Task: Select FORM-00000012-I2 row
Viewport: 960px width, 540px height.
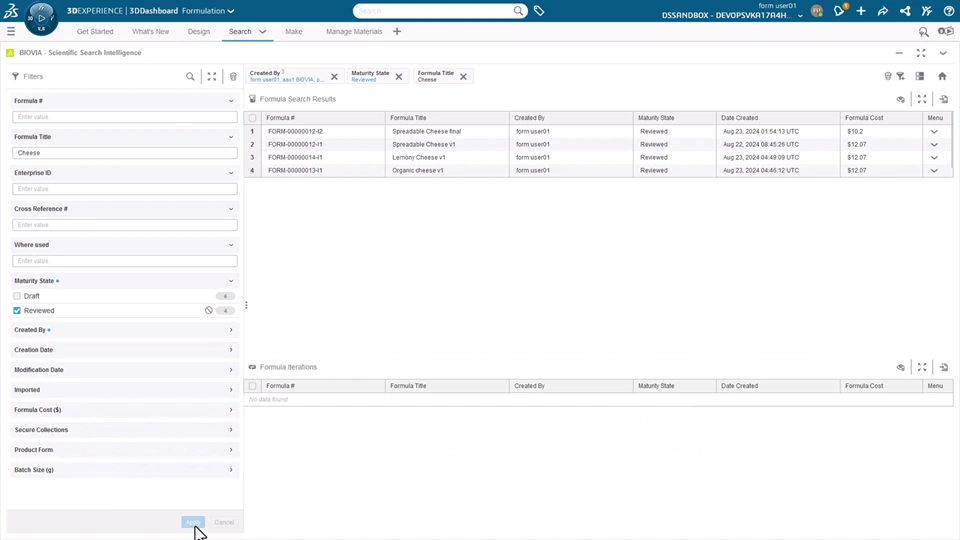Action: coord(295,132)
